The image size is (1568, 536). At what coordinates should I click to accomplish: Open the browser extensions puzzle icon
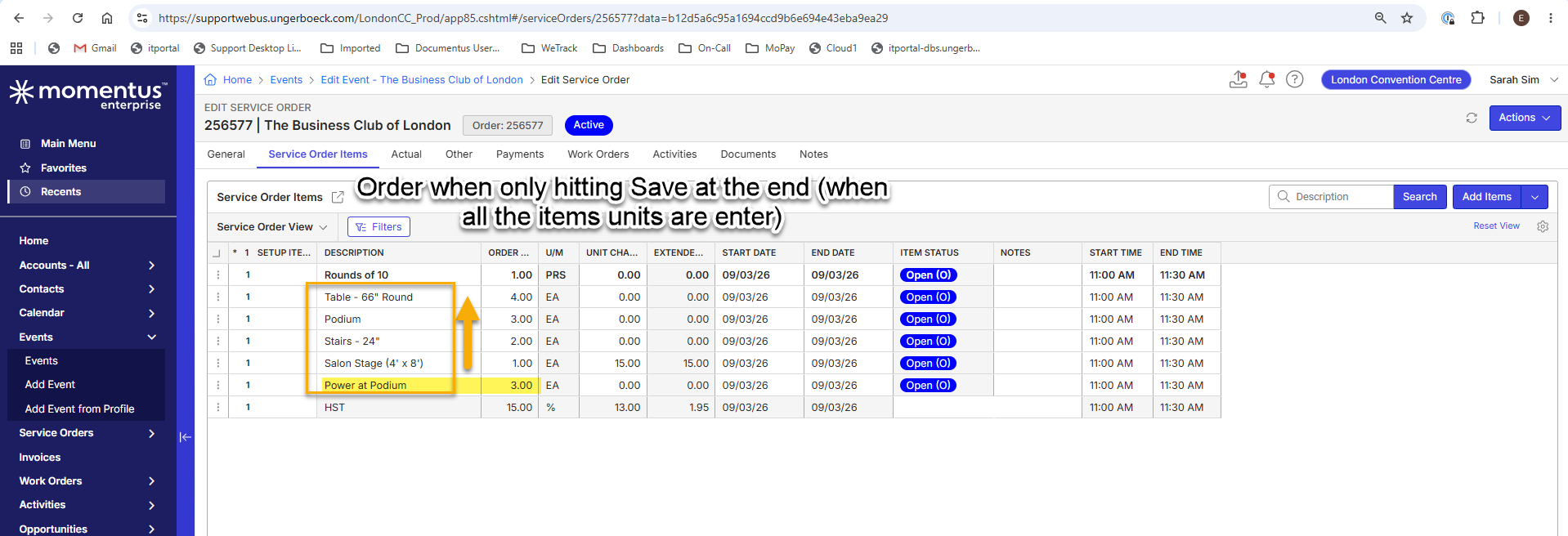pos(1477,18)
